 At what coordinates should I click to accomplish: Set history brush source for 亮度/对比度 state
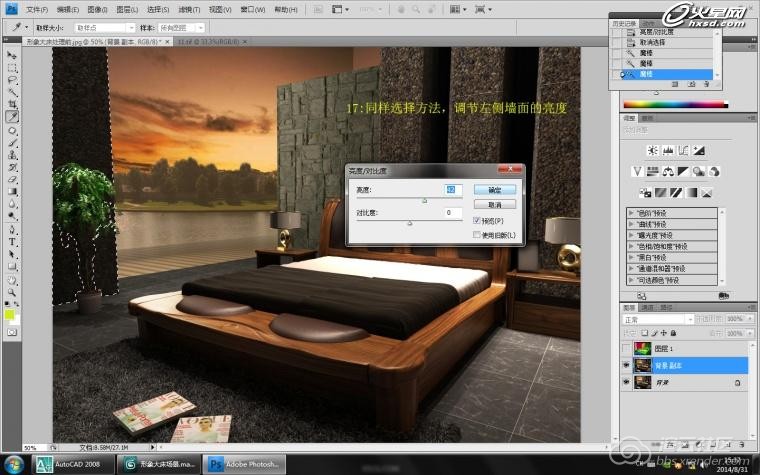pos(616,32)
